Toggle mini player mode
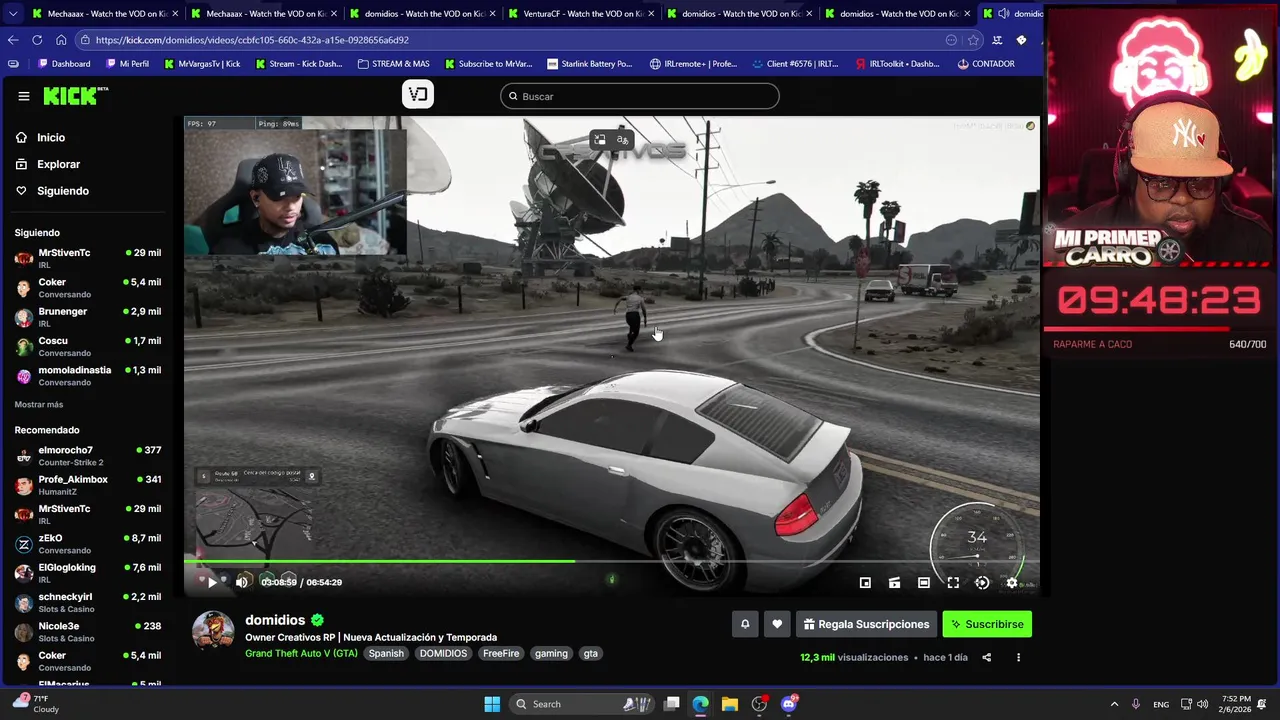The width and height of the screenshot is (1280, 720). coord(865,583)
